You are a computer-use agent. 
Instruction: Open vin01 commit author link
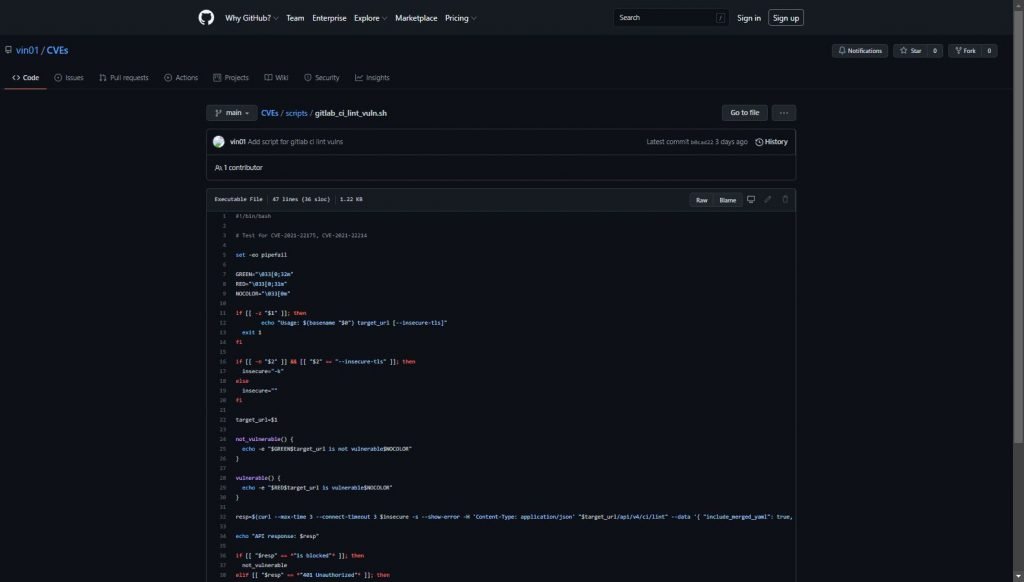(238, 142)
